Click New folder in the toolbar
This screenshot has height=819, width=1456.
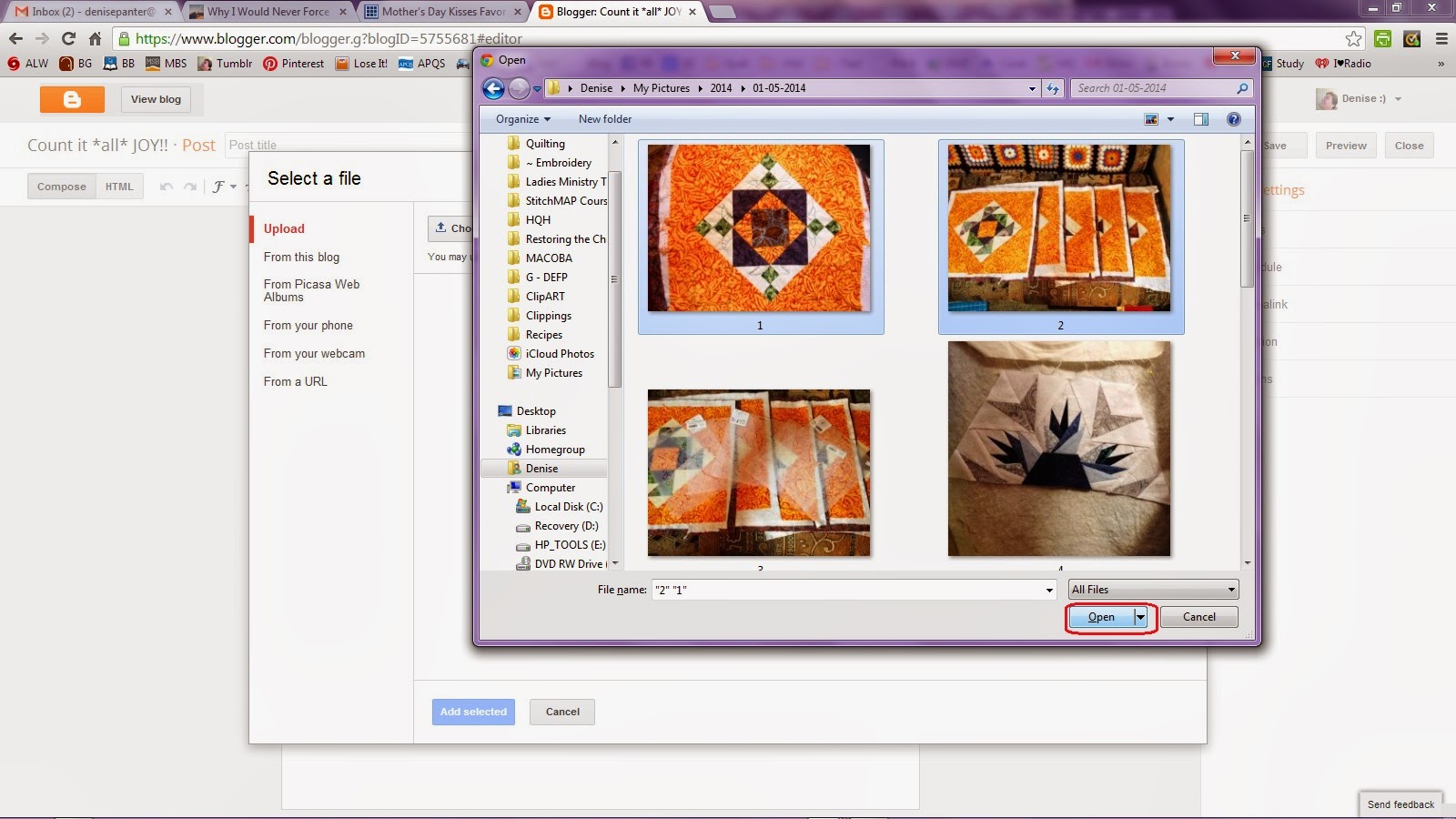605,119
